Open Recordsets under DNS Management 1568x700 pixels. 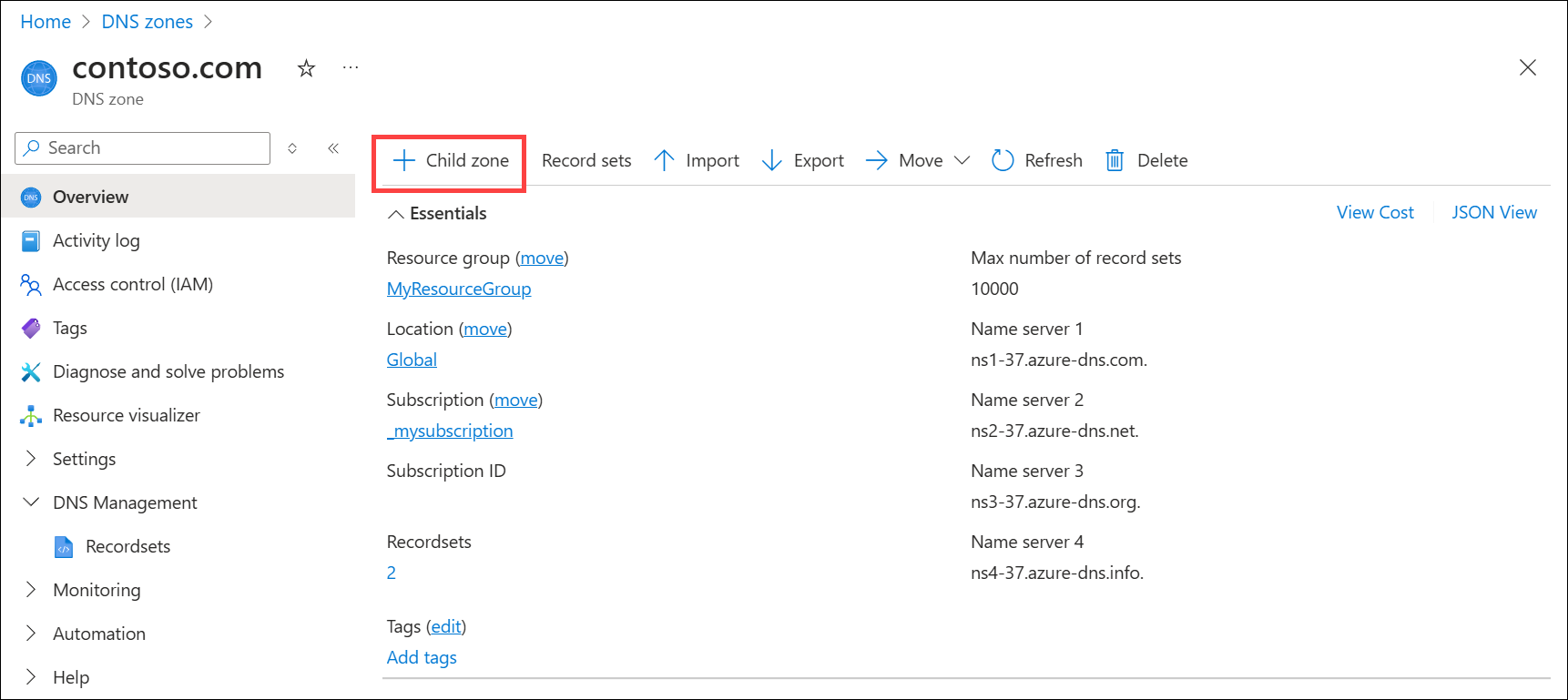[x=127, y=546]
